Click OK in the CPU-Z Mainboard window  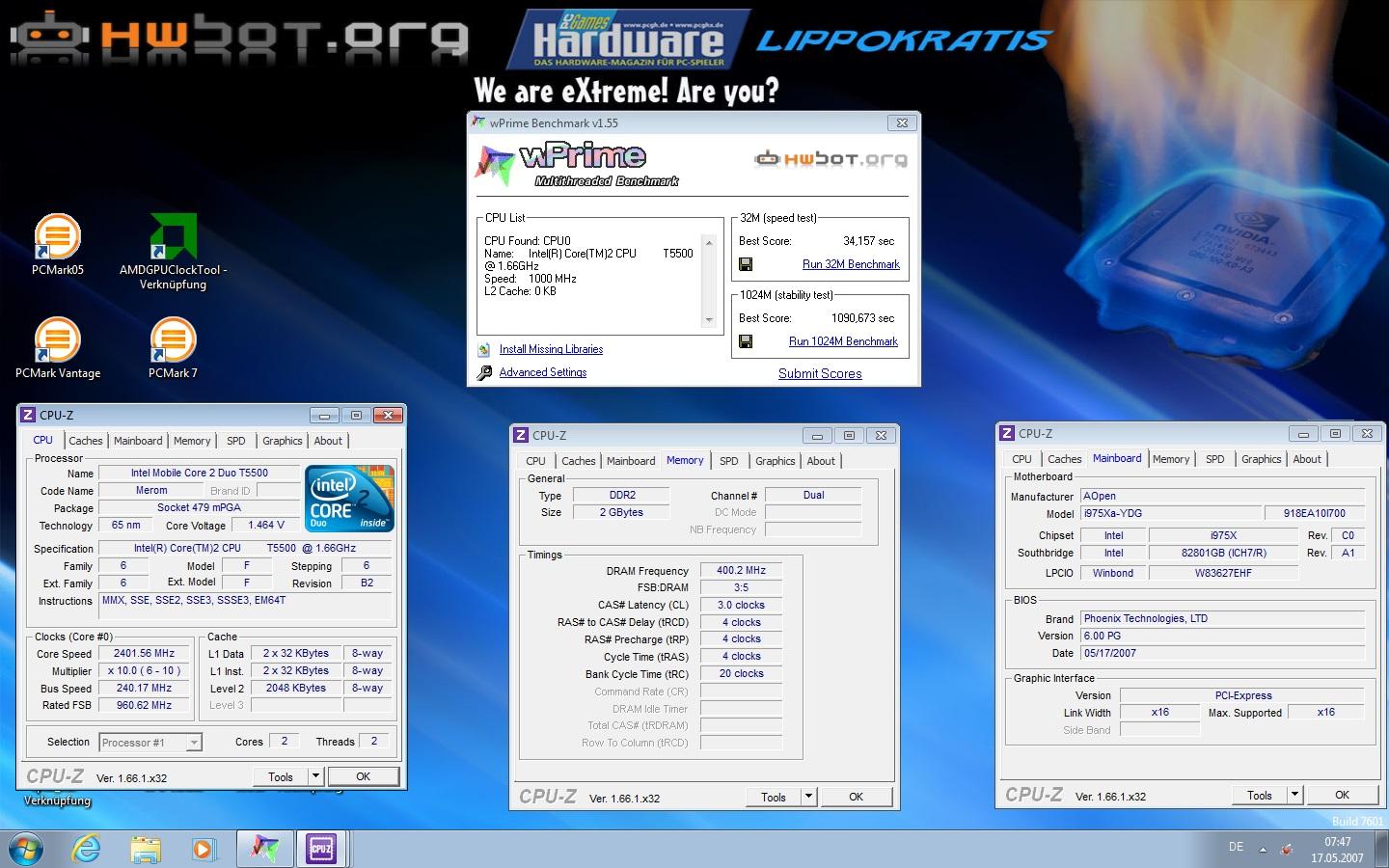pyautogui.click(x=1342, y=795)
